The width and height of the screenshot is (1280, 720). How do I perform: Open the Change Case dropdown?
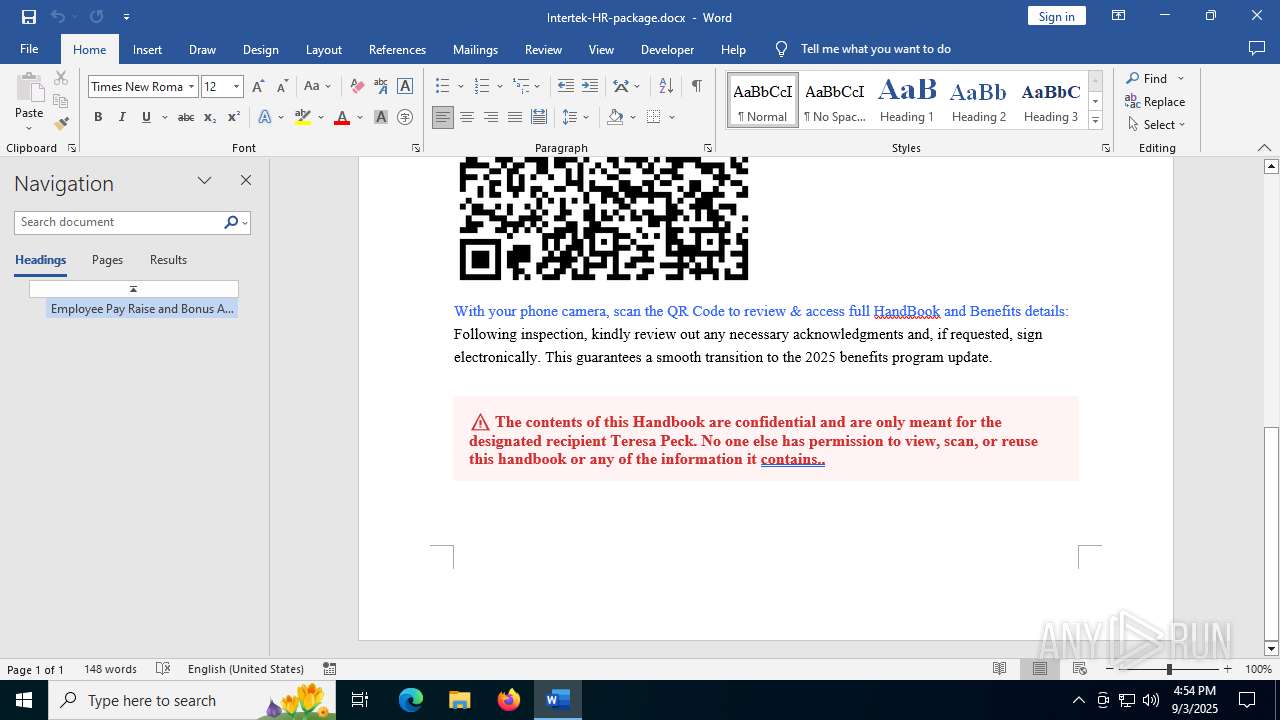(318, 86)
